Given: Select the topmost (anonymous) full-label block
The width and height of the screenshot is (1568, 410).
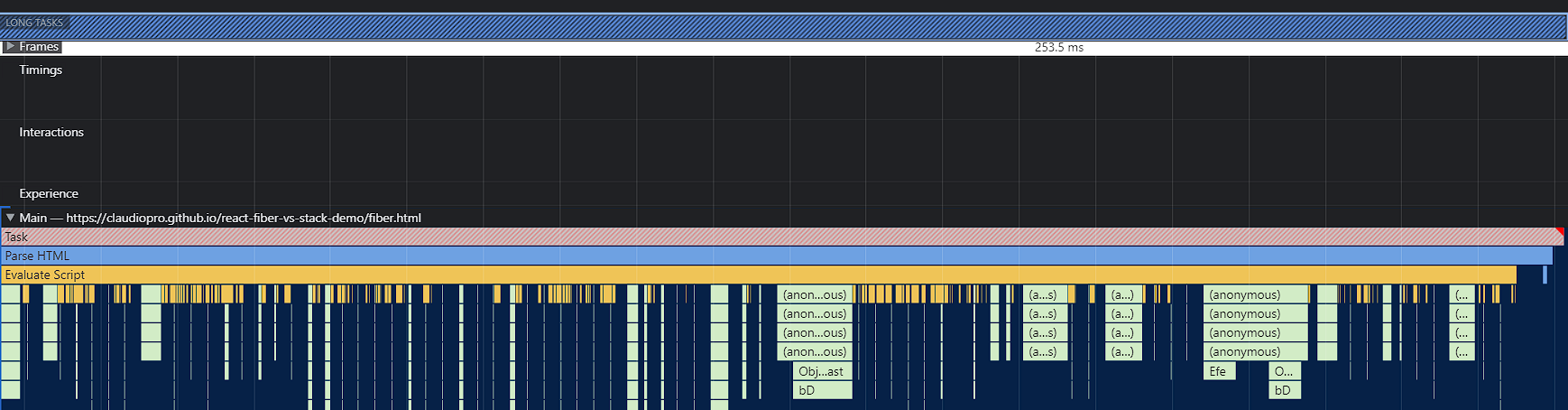Looking at the screenshot, I should (1255, 294).
